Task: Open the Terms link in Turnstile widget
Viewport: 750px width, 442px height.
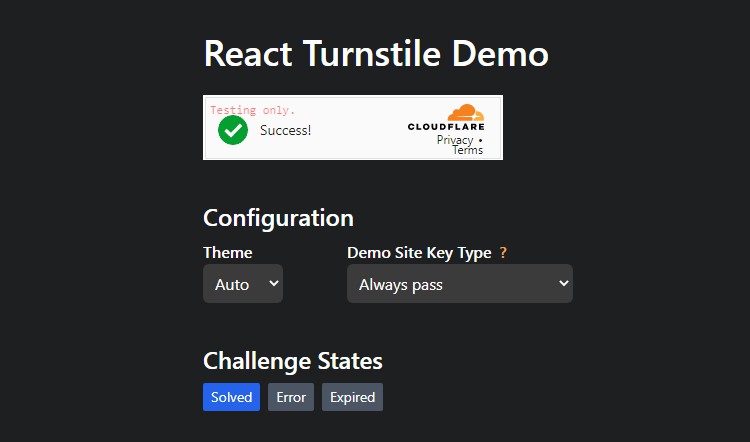Action: 467,150
